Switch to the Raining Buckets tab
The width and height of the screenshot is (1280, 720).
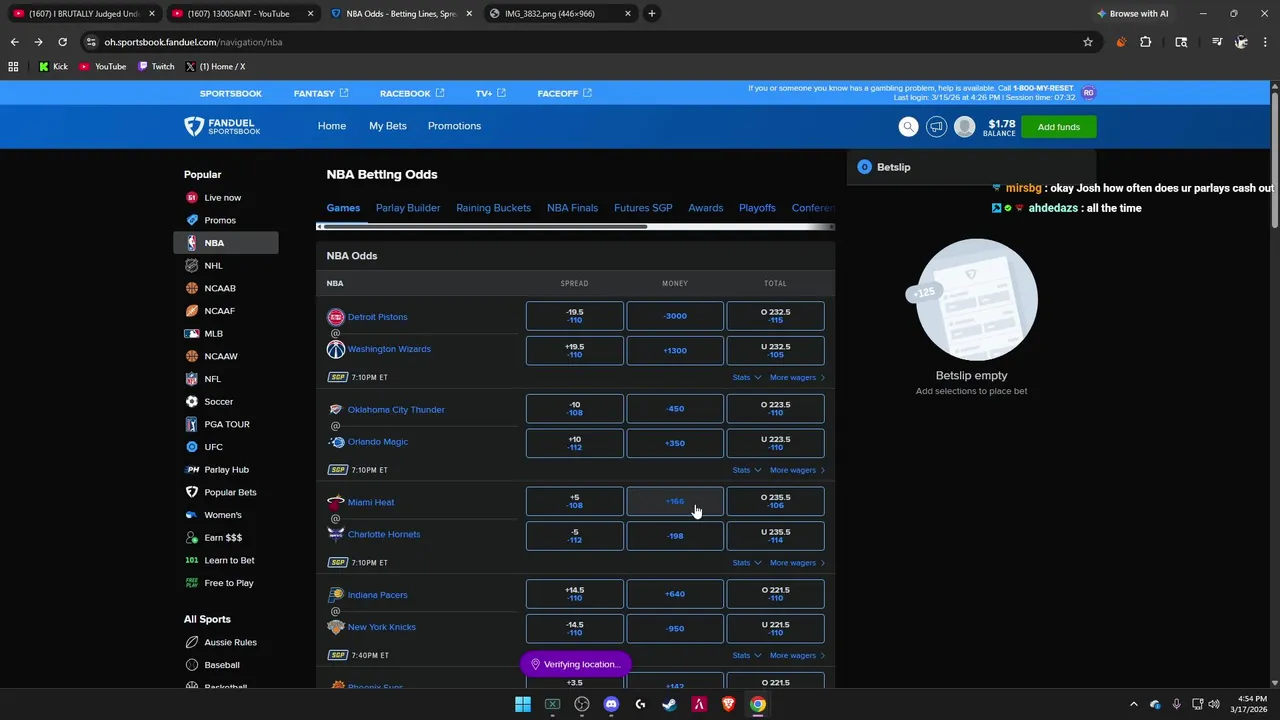[493, 208]
